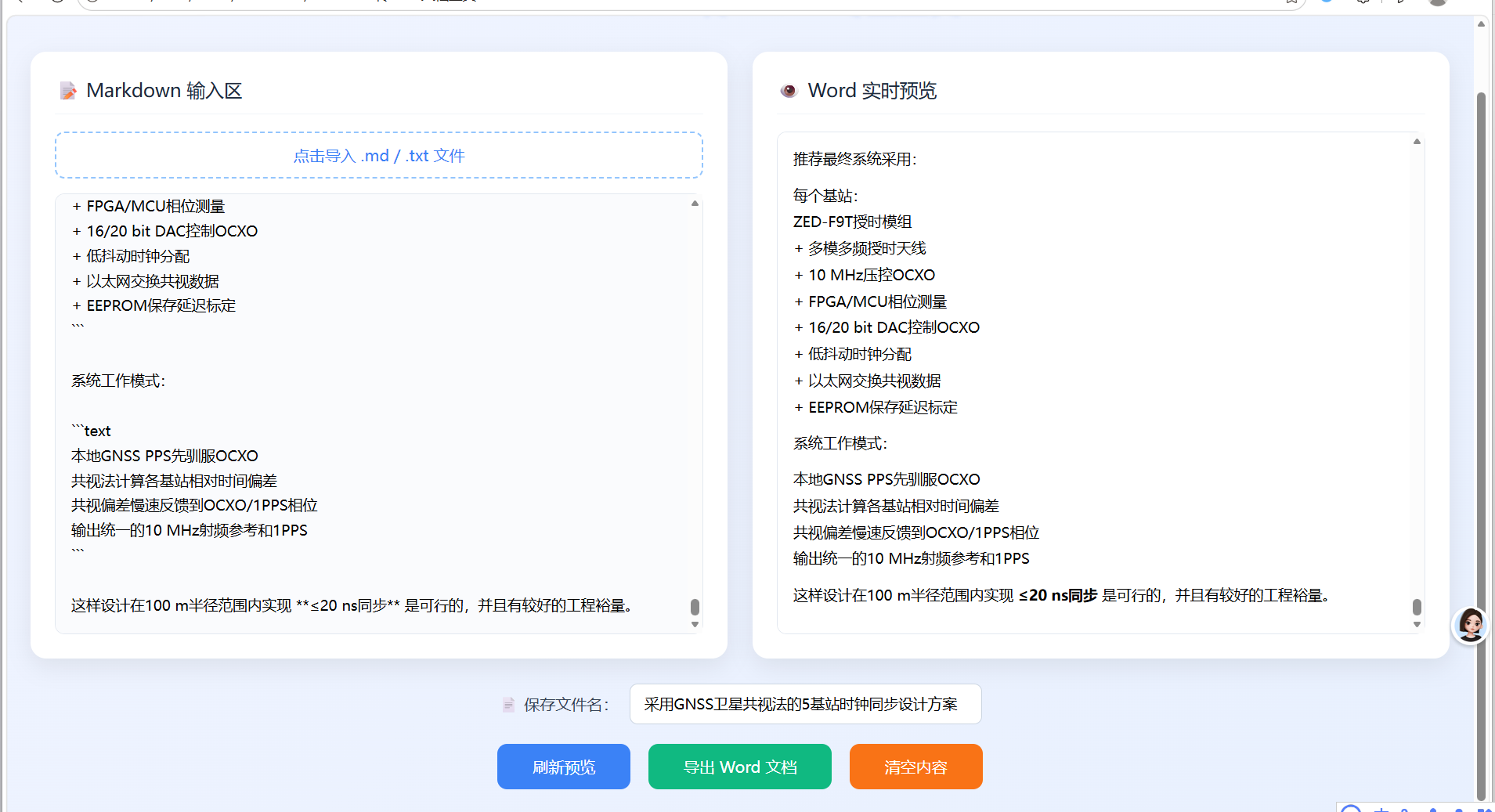The image size is (1495, 812).
Task: Click '+ 低抖动时钟分配' in Word preview
Action: 853,354
